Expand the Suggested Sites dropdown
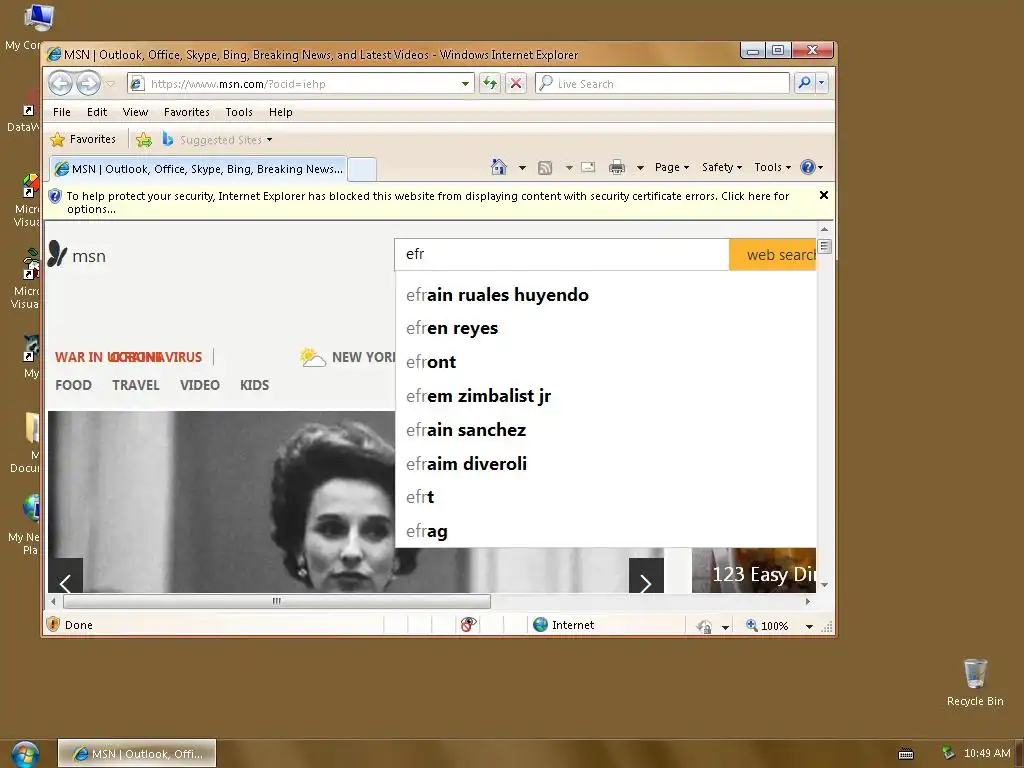Screen dimensions: 1024x768 point(269,140)
